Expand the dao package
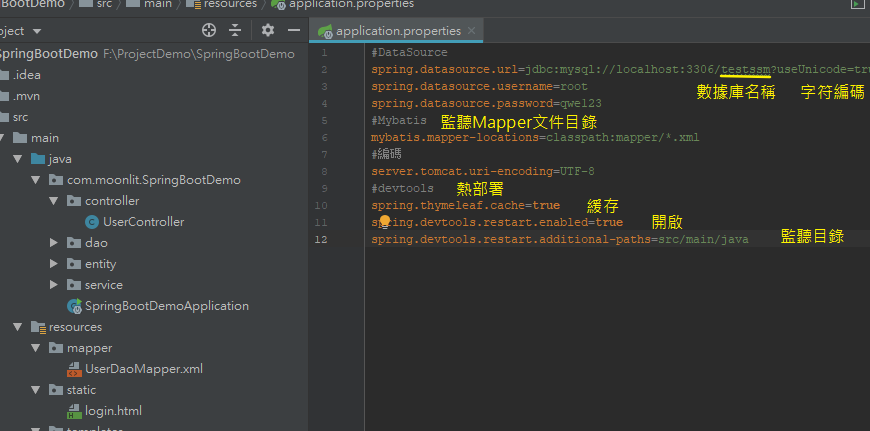 coord(54,243)
